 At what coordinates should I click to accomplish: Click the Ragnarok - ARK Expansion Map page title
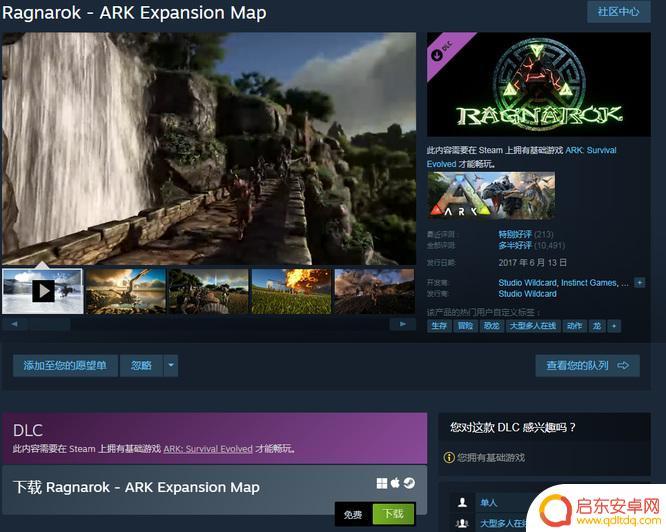point(134,13)
